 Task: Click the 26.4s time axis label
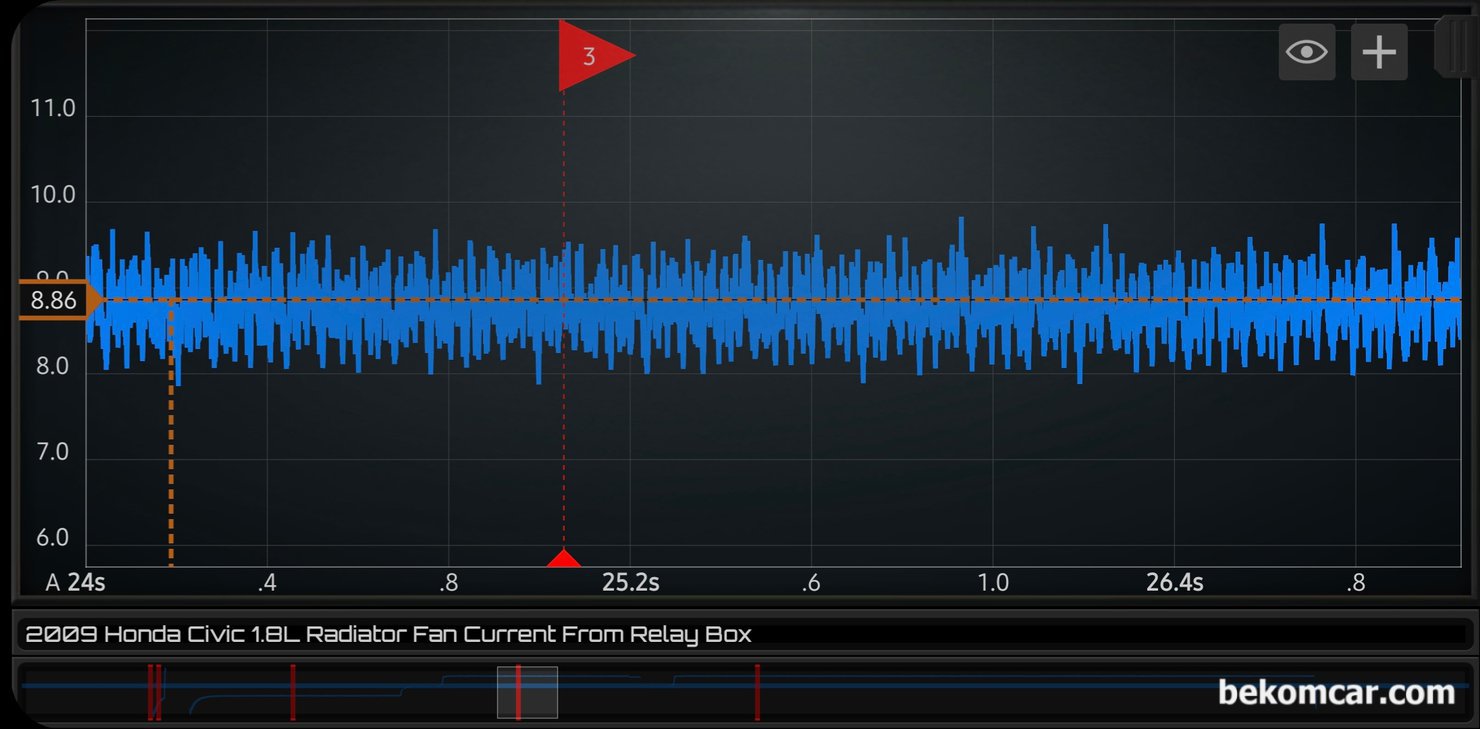(1174, 583)
